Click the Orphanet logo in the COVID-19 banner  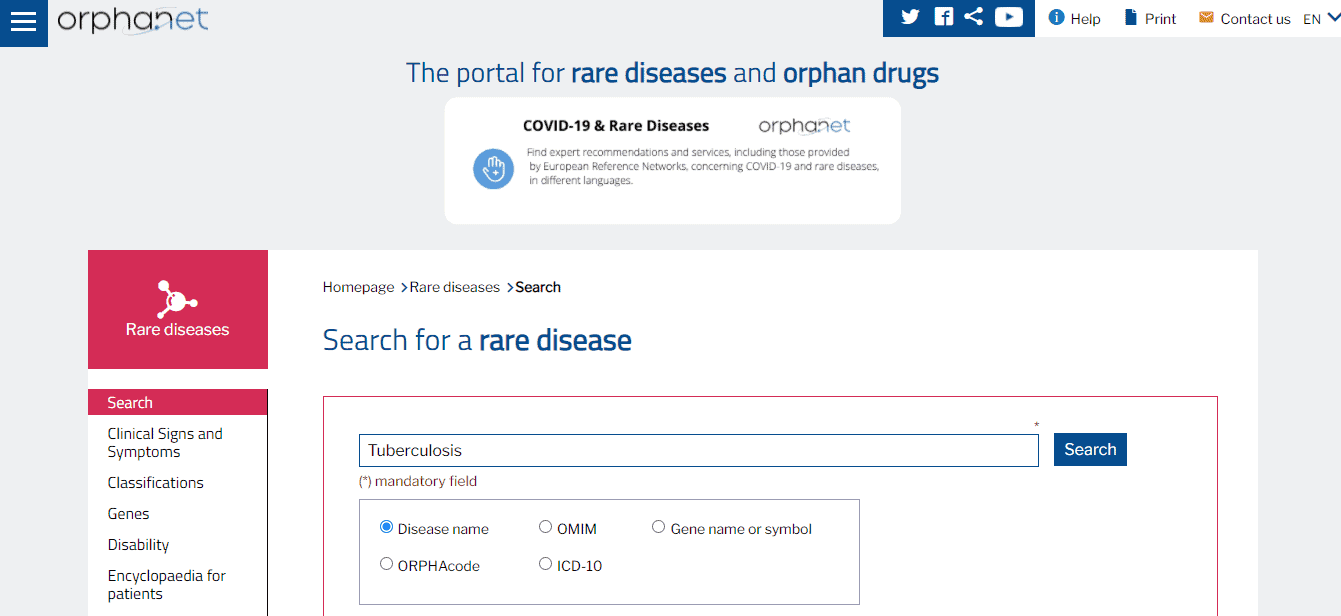click(805, 125)
